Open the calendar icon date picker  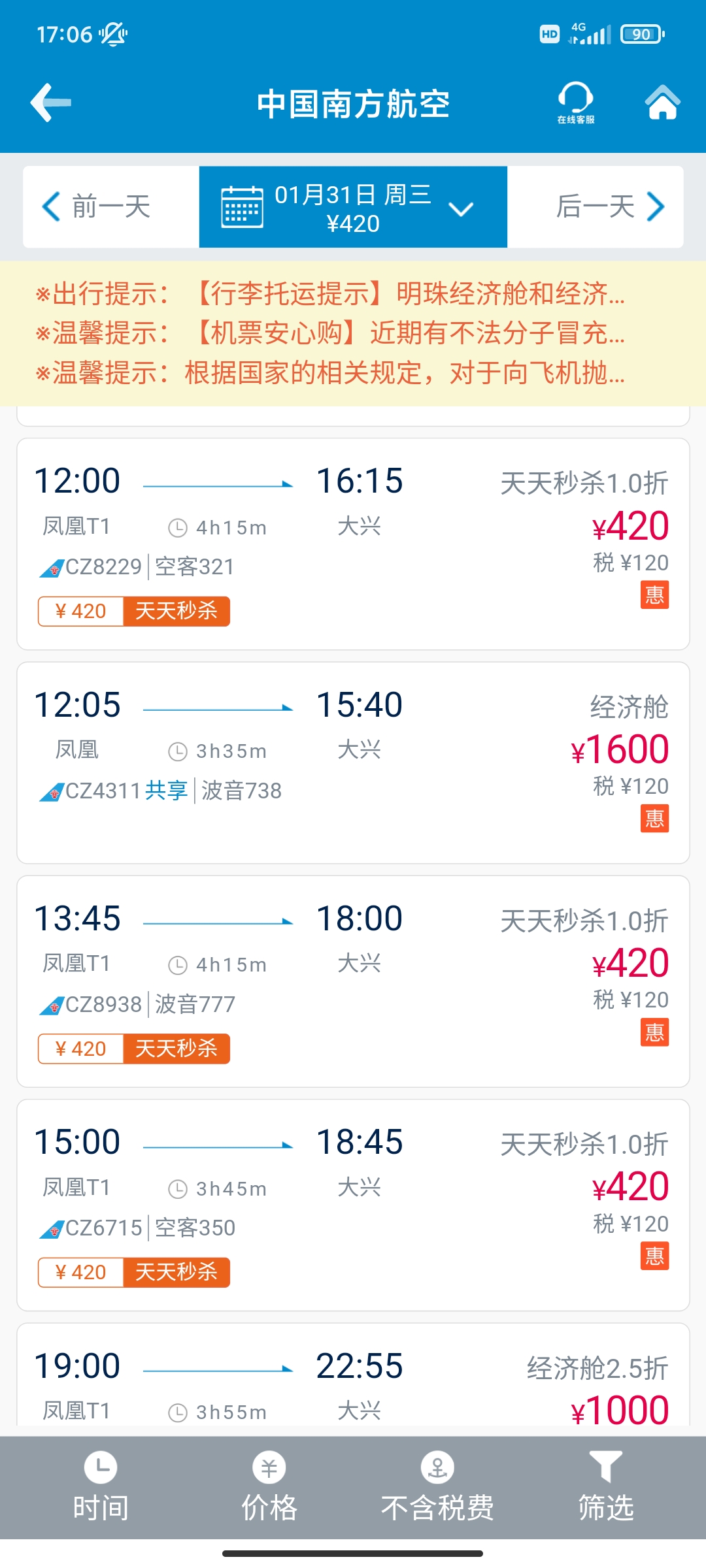[x=242, y=207]
